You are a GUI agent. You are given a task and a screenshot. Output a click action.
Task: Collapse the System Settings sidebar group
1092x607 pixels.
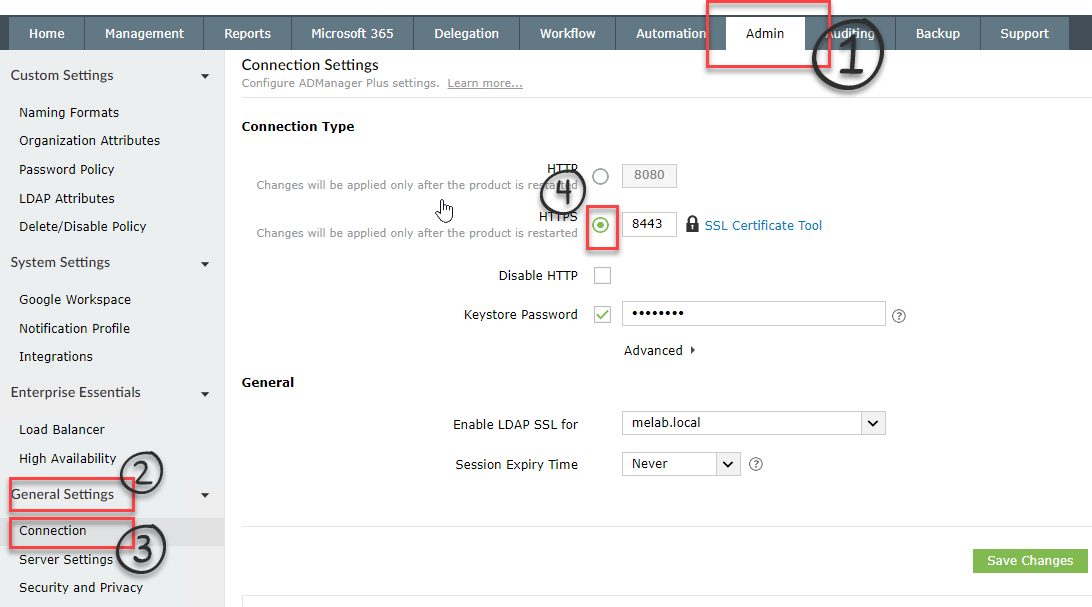point(205,264)
